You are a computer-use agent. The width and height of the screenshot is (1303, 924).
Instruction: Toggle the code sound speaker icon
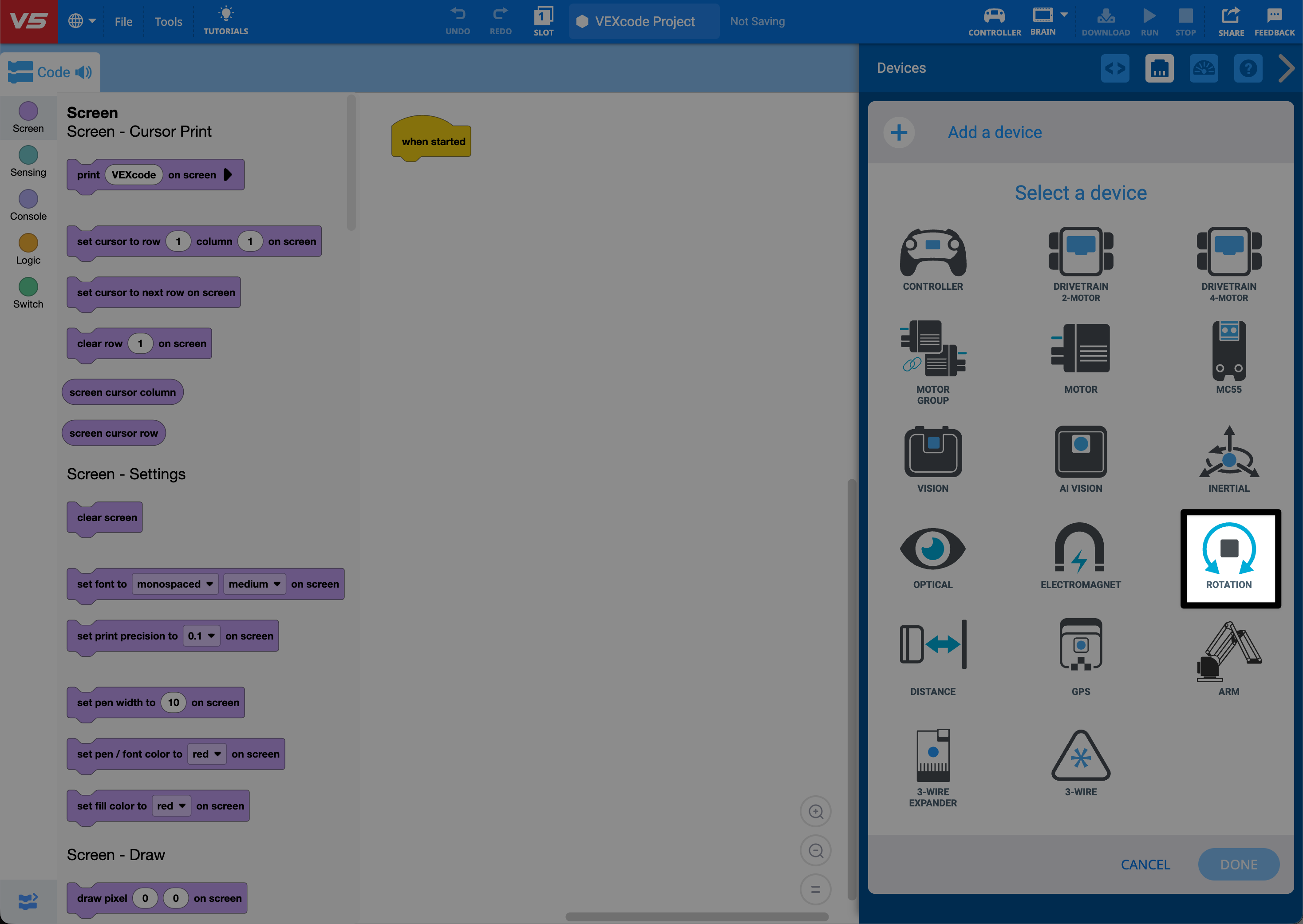83,72
